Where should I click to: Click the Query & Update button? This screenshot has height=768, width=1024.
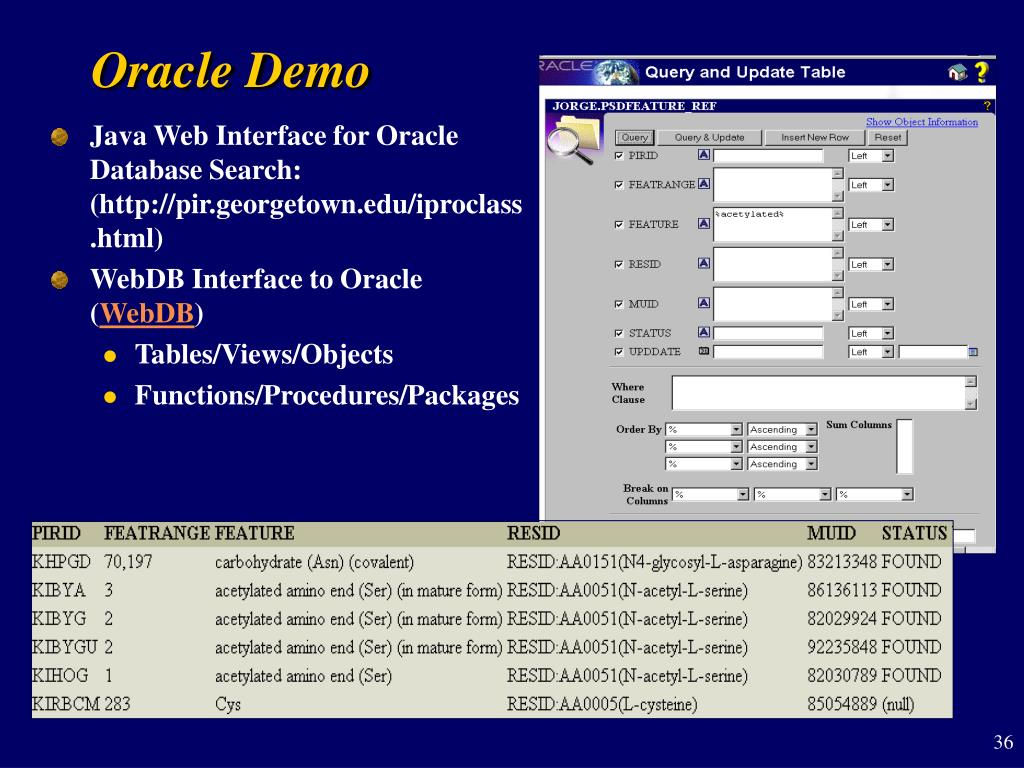point(709,137)
